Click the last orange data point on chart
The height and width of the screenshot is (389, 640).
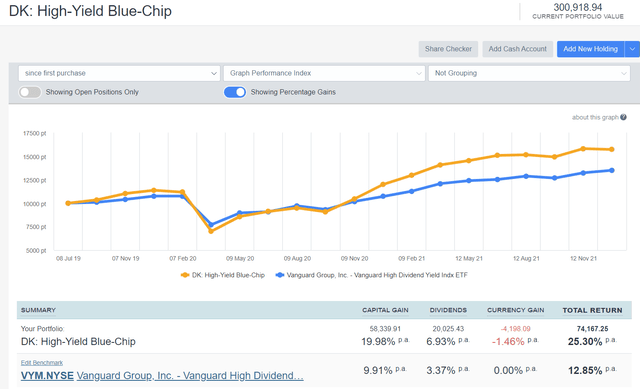612,149
